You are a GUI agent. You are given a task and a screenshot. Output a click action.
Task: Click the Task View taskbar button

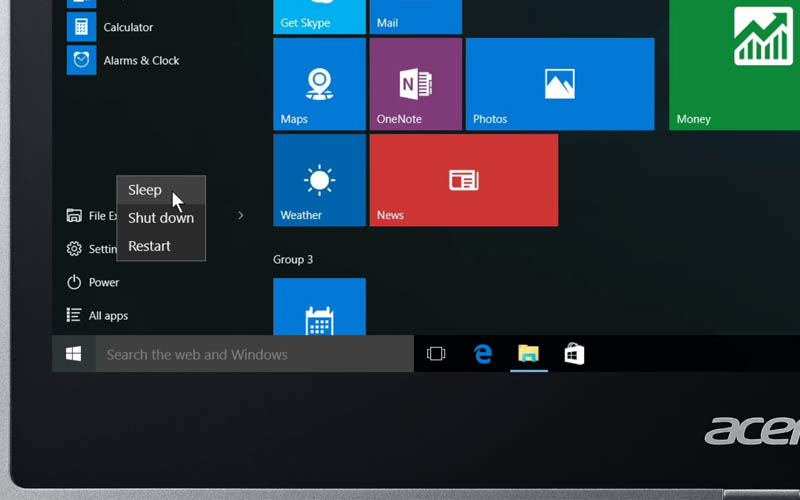pyautogui.click(x=436, y=354)
